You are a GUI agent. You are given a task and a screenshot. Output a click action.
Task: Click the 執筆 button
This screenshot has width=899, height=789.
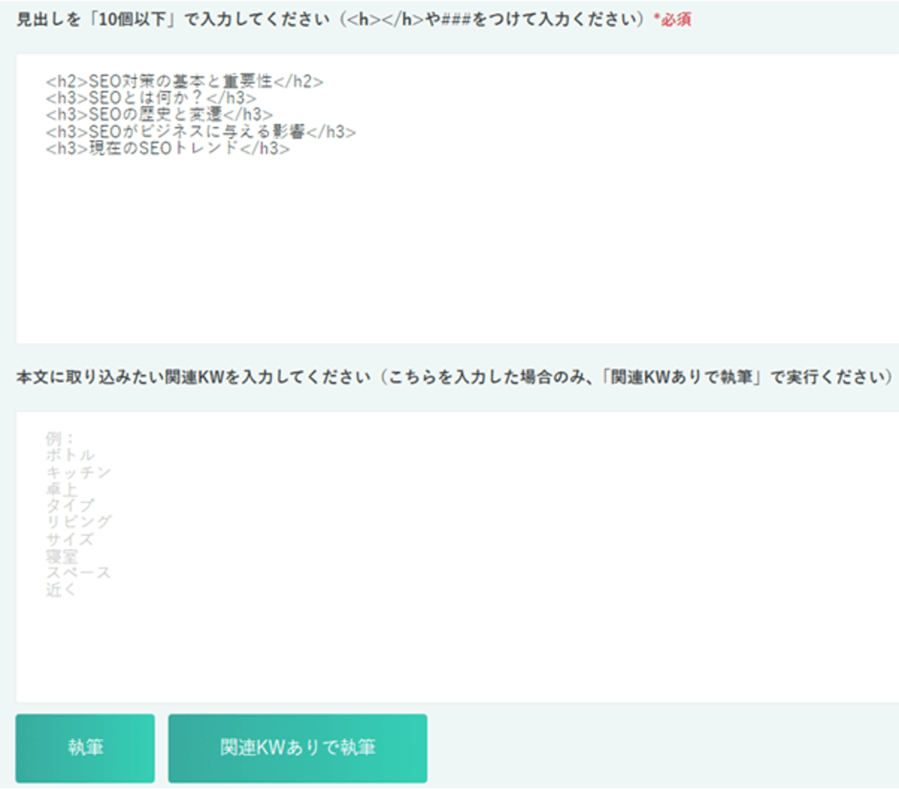[x=85, y=748]
